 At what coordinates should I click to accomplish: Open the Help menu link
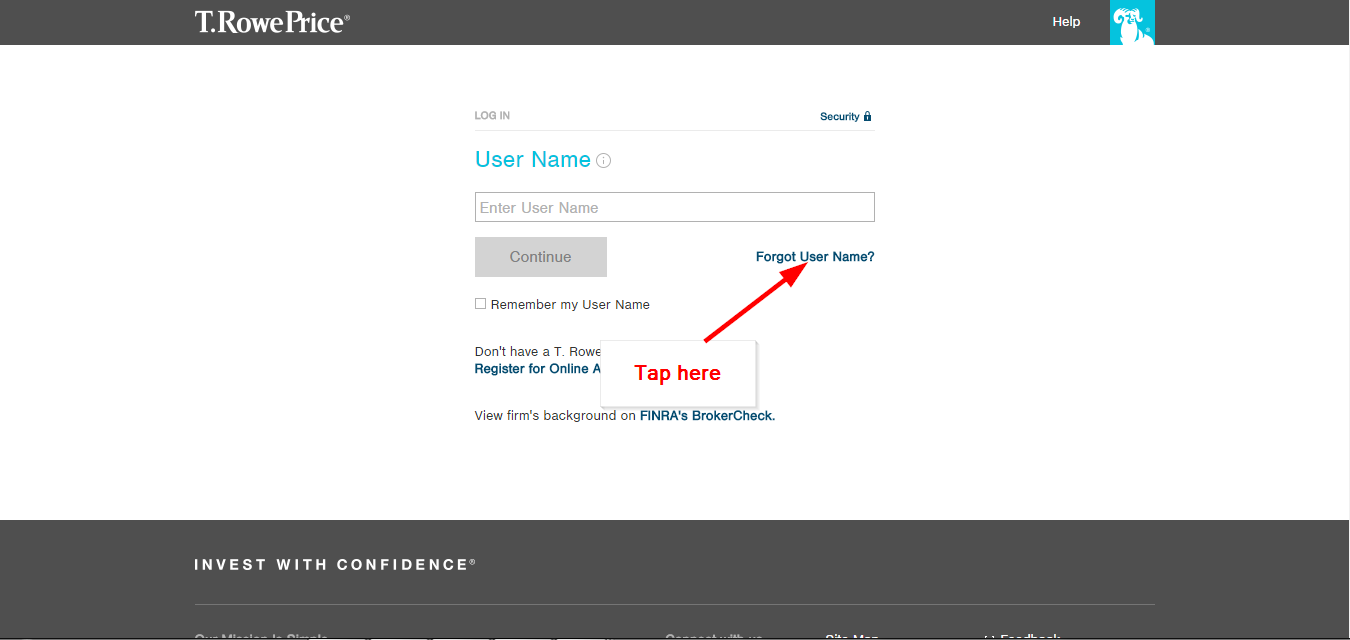[x=1066, y=21]
